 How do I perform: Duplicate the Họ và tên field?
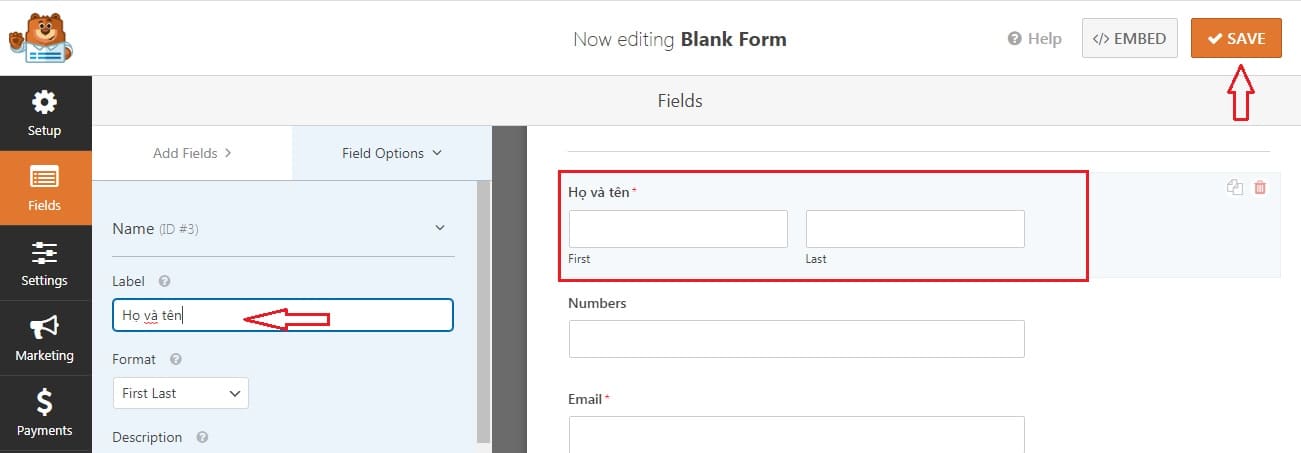[1235, 187]
